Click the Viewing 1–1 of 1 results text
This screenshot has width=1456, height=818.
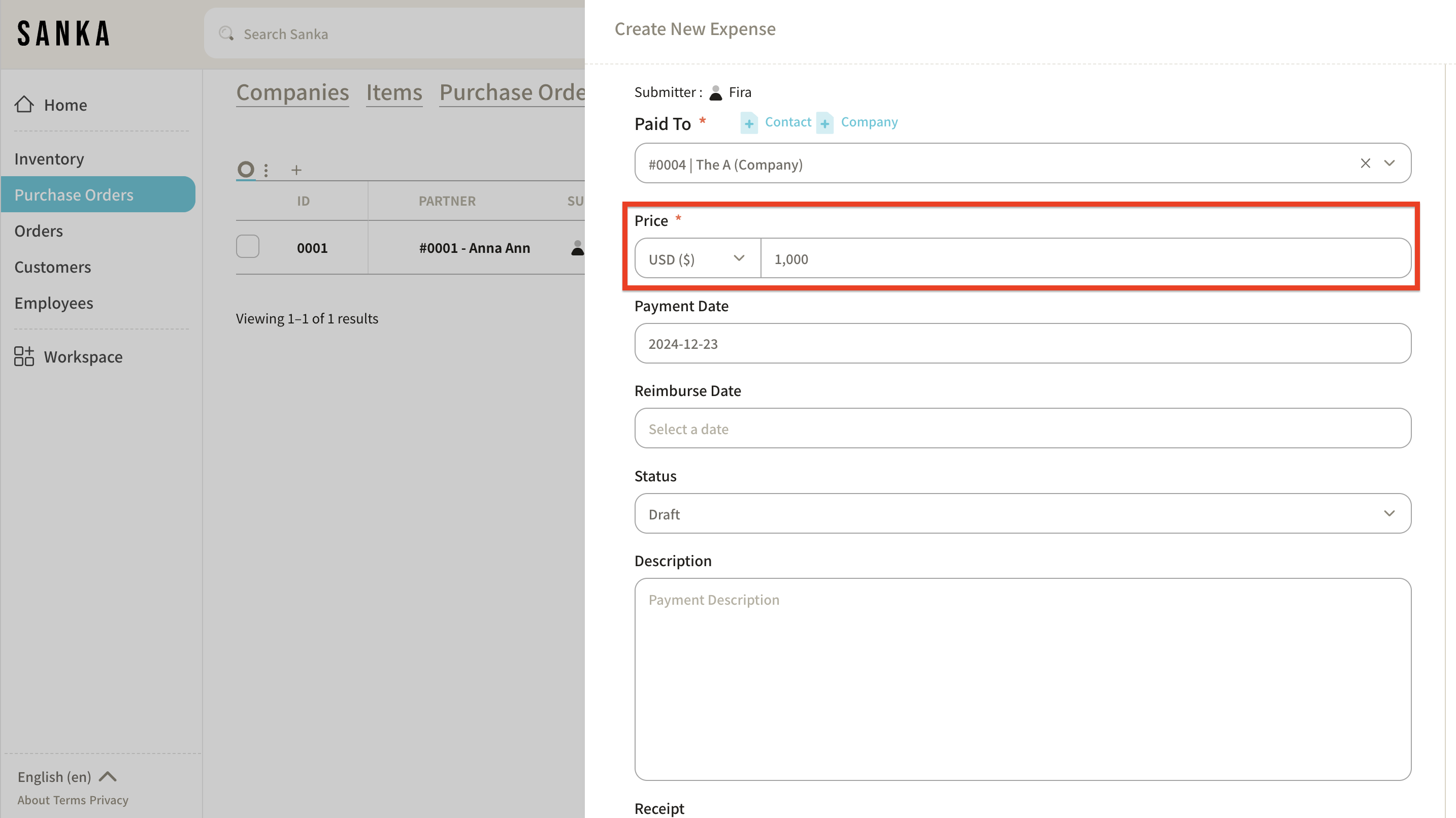click(307, 319)
